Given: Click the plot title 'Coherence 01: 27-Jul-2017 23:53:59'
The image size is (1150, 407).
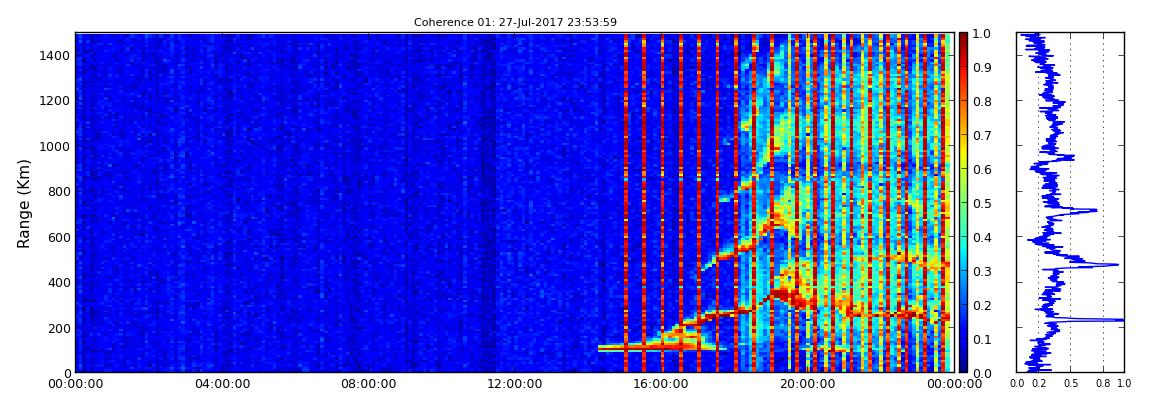Looking at the screenshot, I should [515, 23].
